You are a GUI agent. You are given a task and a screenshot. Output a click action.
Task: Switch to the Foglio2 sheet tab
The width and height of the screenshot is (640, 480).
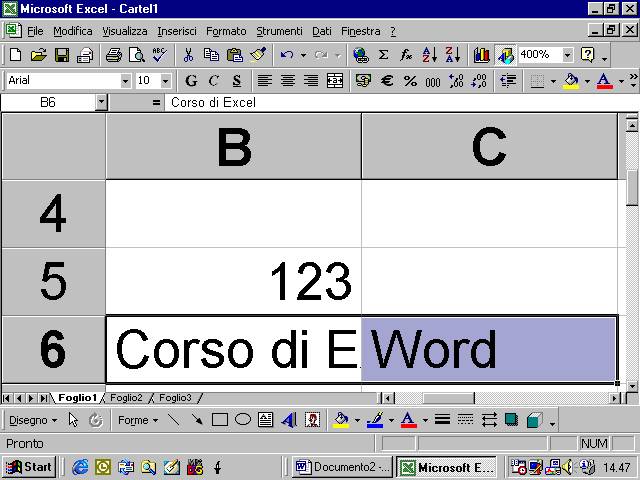pyautogui.click(x=126, y=398)
